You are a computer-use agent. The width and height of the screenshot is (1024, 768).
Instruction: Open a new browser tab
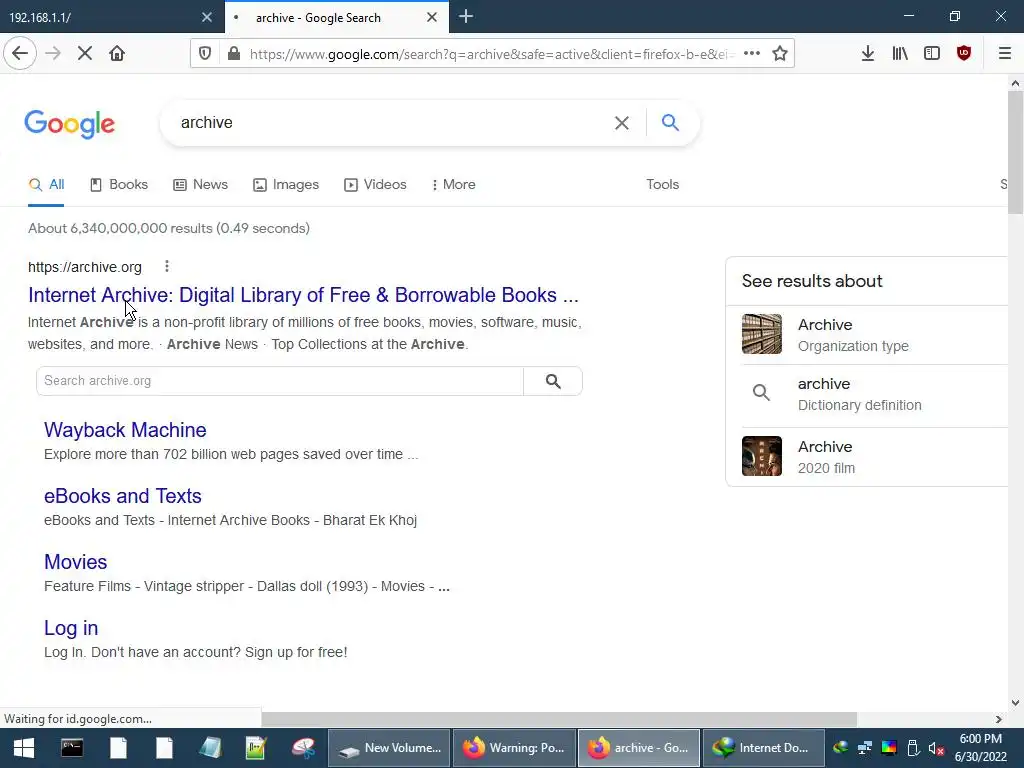466,17
